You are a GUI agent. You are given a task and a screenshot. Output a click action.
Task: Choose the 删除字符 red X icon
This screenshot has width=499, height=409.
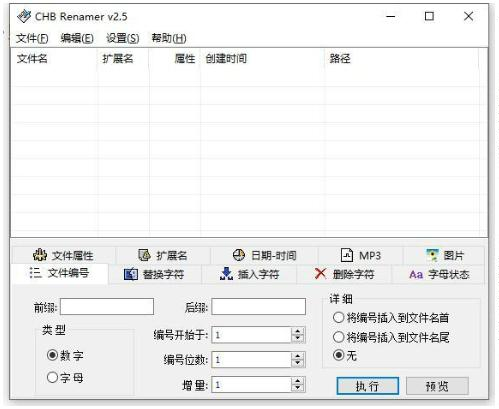(320, 274)
